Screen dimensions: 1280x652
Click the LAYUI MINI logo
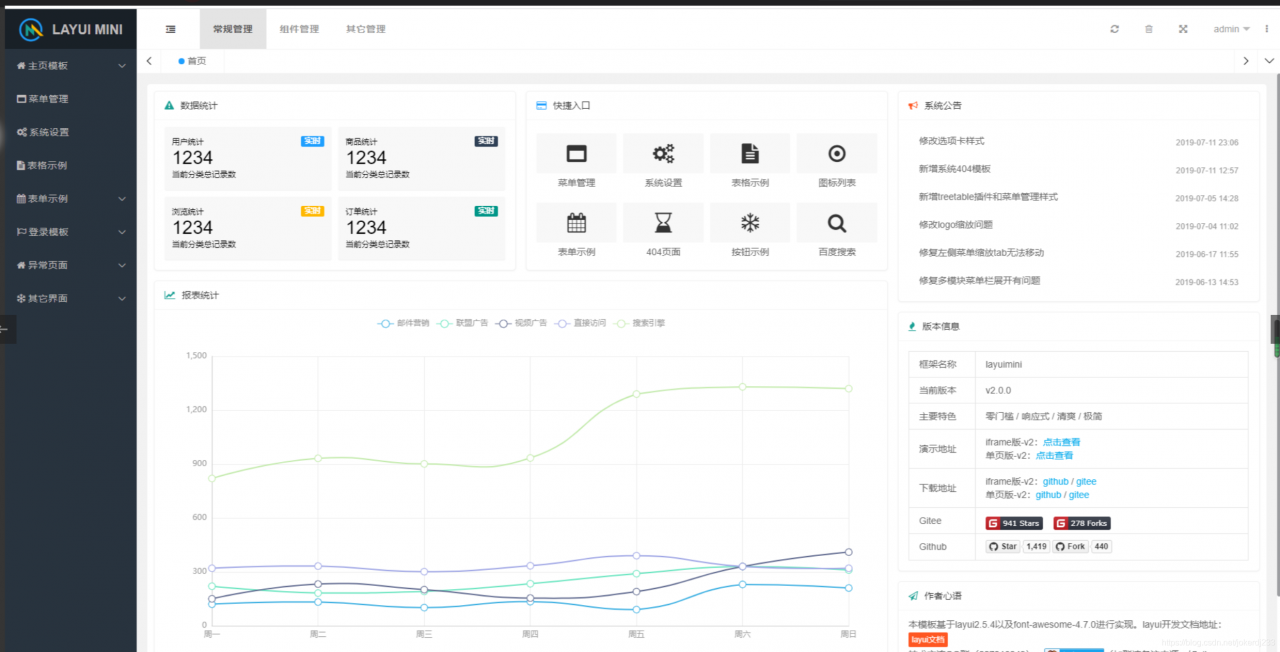(72, 29)
